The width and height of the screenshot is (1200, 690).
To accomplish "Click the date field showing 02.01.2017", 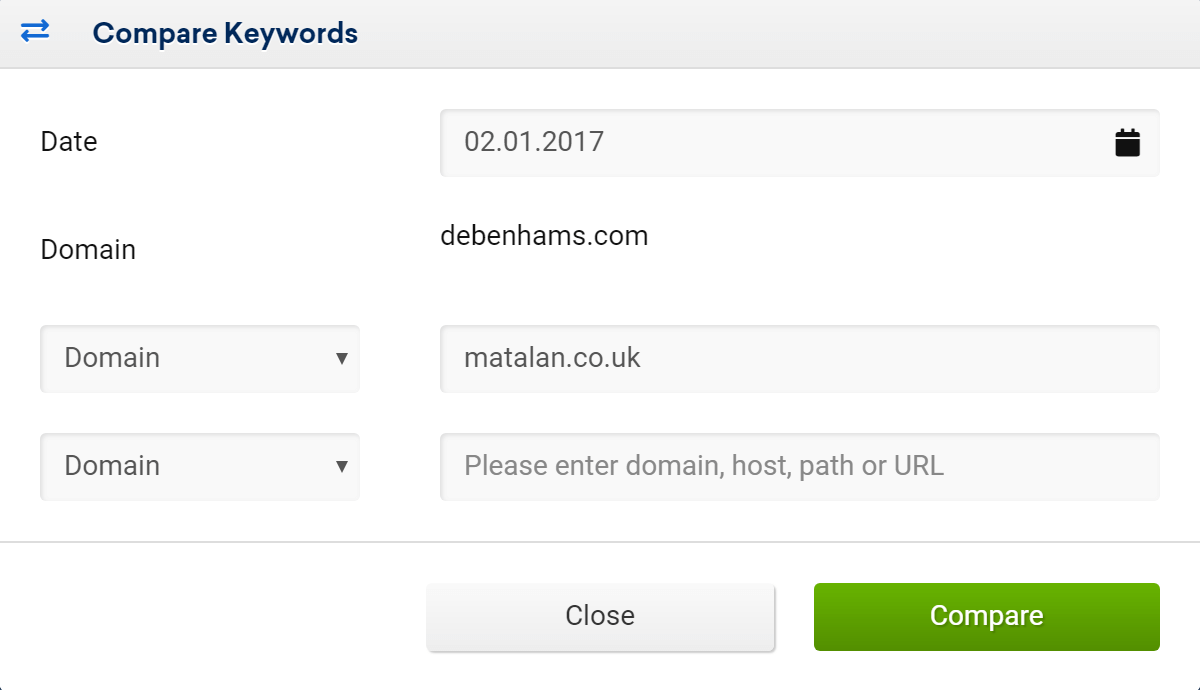I will pos(799,142).
